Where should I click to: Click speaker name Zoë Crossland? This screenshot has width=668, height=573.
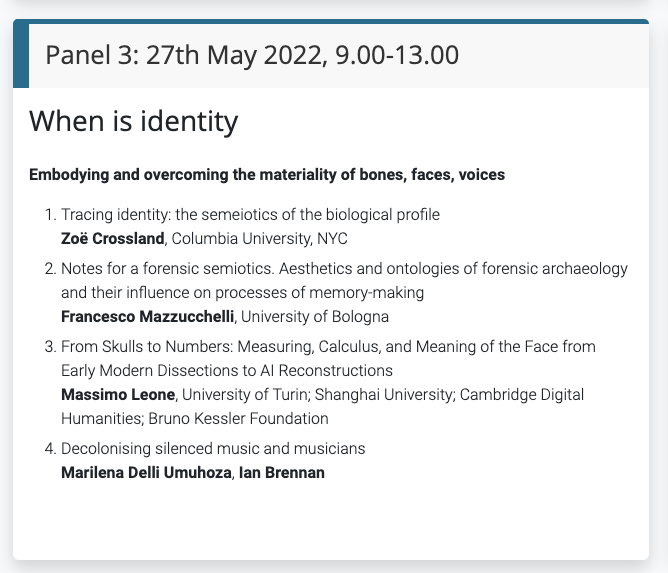pyautogui.click(x=110, y=238)
